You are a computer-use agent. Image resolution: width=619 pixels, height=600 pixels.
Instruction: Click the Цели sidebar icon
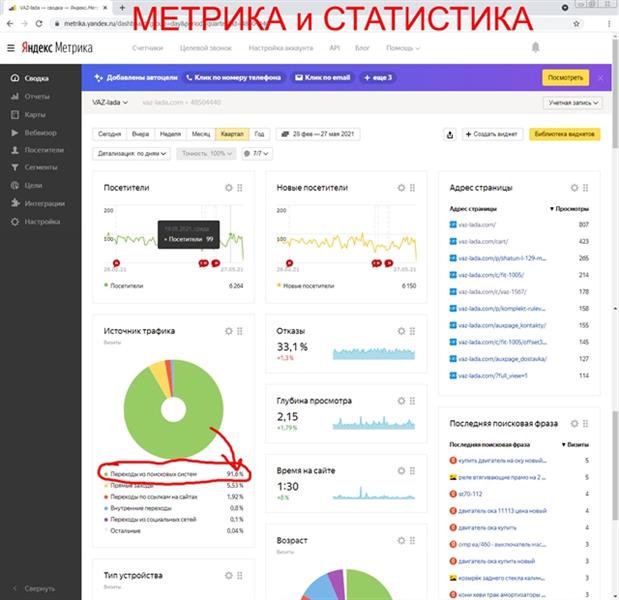coord(15,185)
